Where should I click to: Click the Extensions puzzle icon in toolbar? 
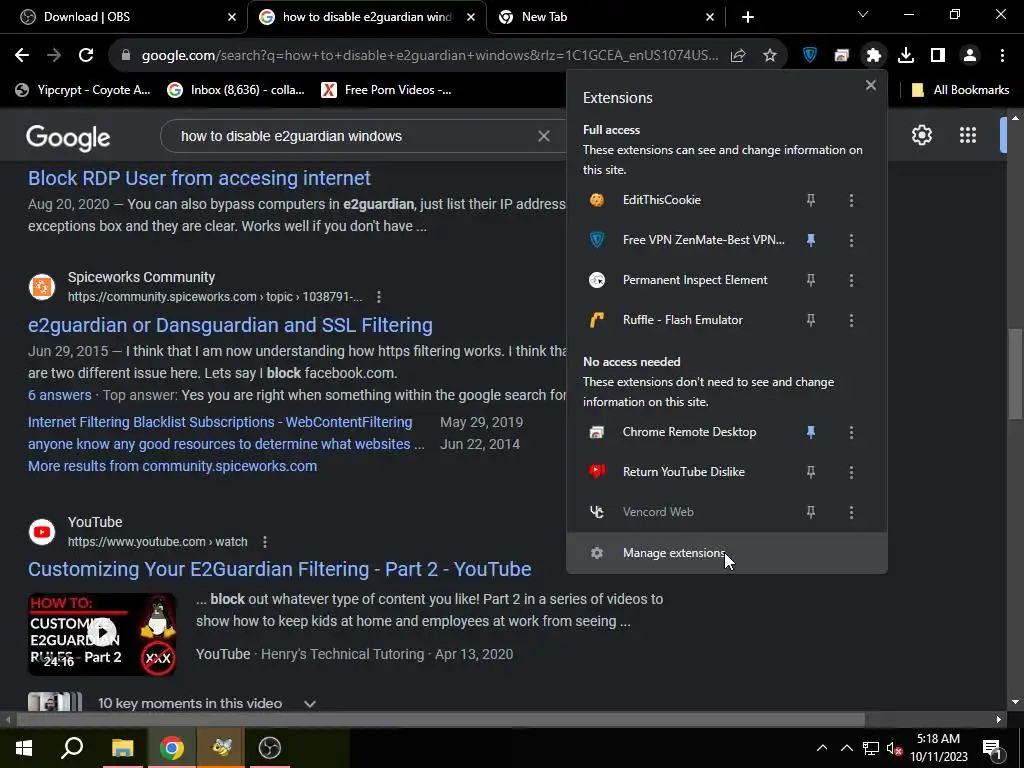click(873, 56)
